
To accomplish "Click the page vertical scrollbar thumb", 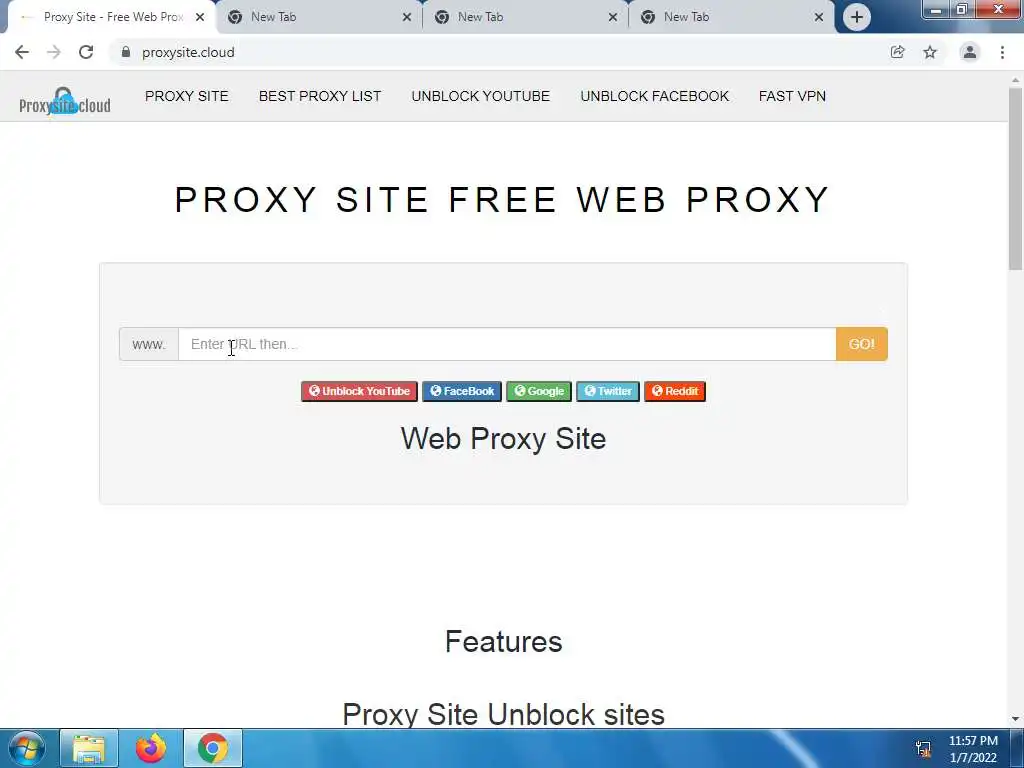I will [1016, 178].
